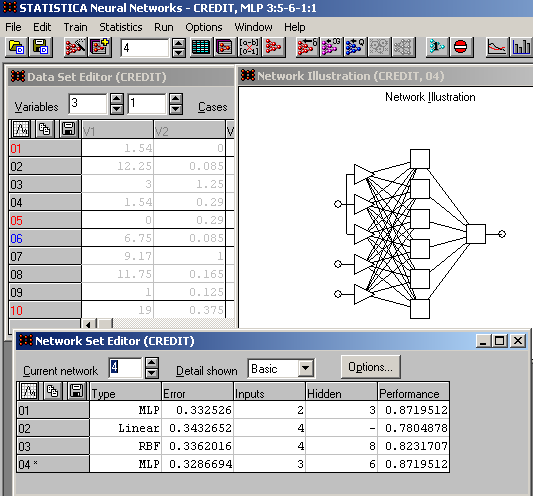Click the quasi-Newton training toolbar icon
This screenshot has height=496, width=533.
(x=355, y=47)
